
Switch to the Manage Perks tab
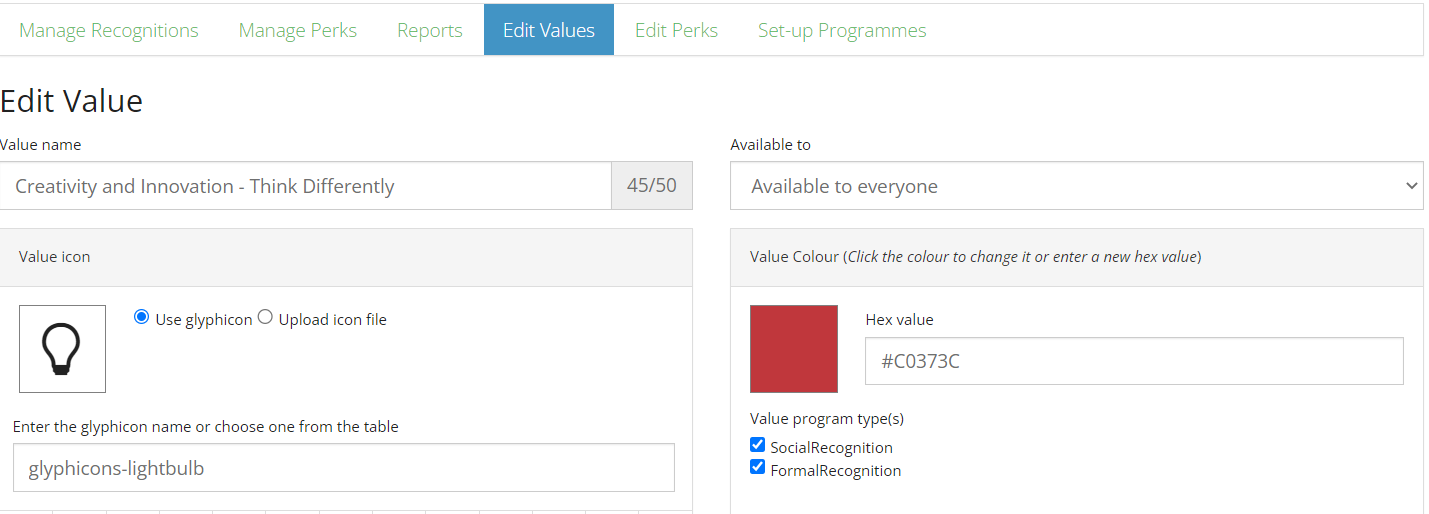(x=297, y=30)
